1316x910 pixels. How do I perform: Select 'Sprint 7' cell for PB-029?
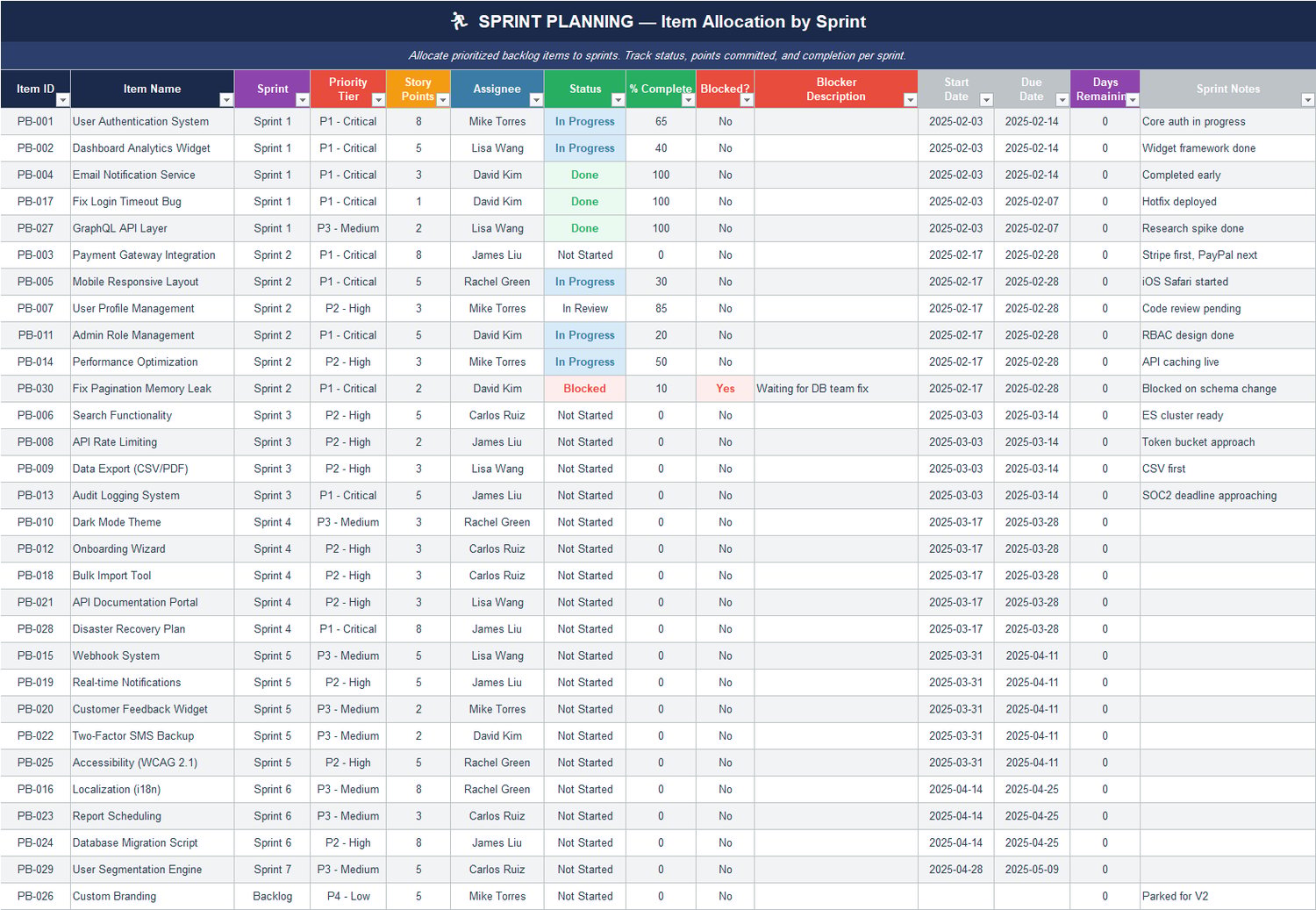(x=272, y=870)
